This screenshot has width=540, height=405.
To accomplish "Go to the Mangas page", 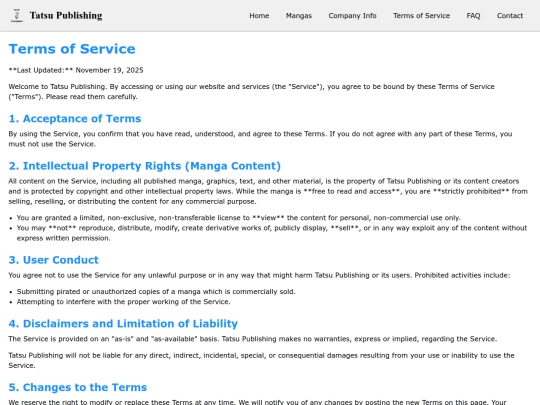I will point(299,15).
